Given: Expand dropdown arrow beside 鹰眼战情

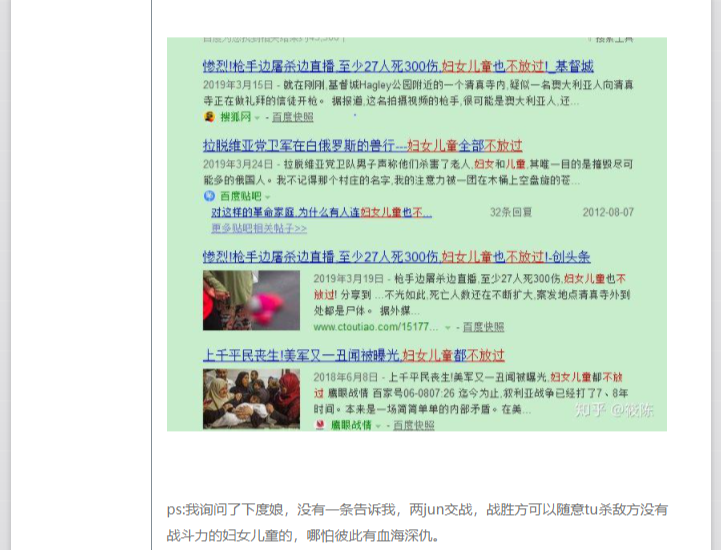Looking at the screenshot, I should point(378,426).
